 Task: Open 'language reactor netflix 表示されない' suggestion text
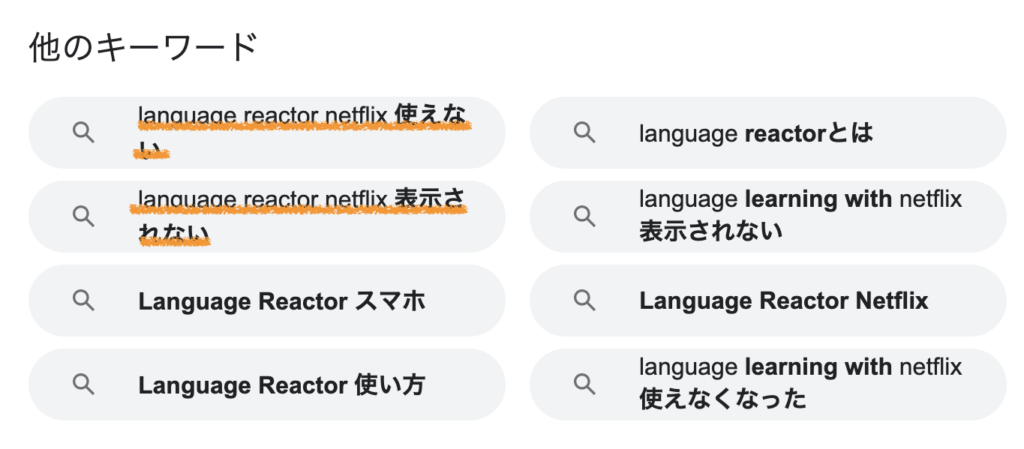(302, 202)
